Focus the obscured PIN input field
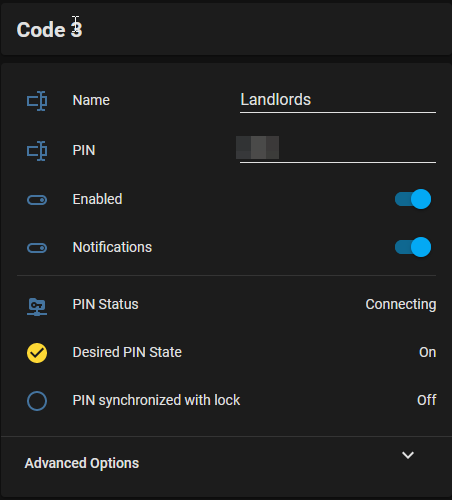Screen dimensions: 452x500 pyautogui.click(x=338, y=149)
